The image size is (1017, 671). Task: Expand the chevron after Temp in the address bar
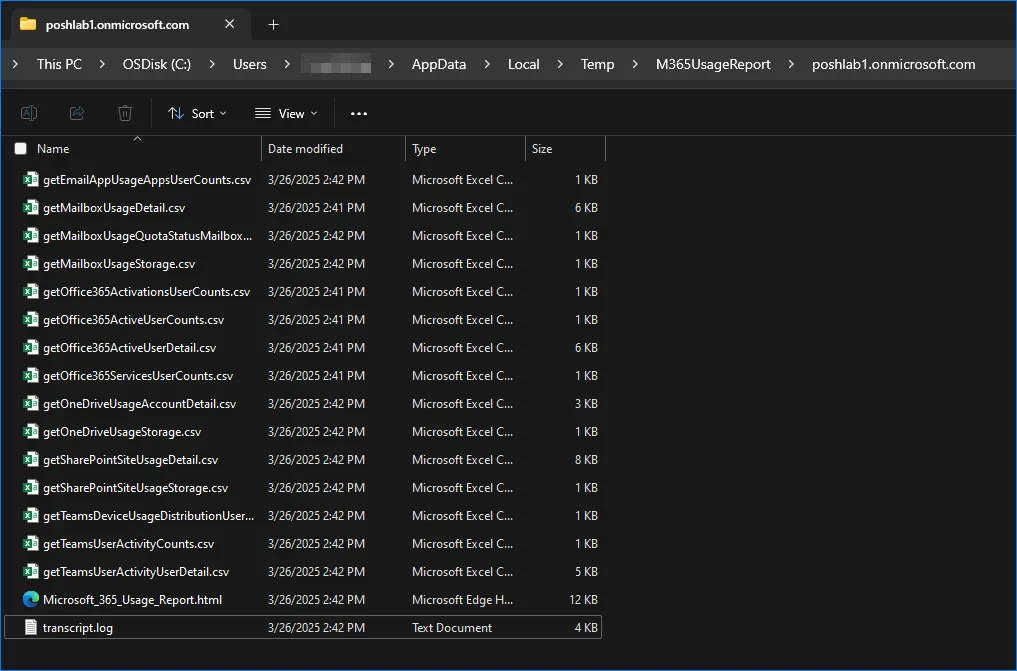coord(635,64)
